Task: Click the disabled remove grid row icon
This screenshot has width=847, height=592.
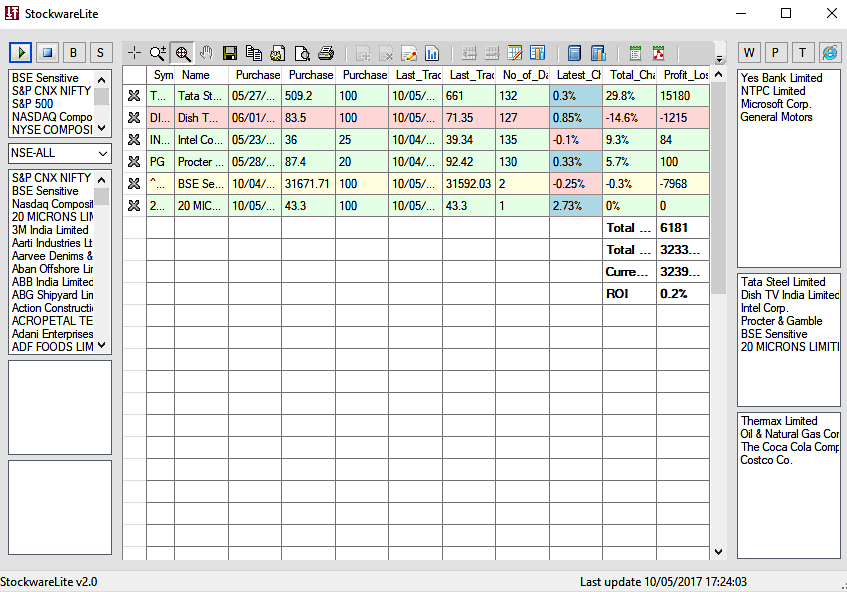Action: [x=492, y=53]
